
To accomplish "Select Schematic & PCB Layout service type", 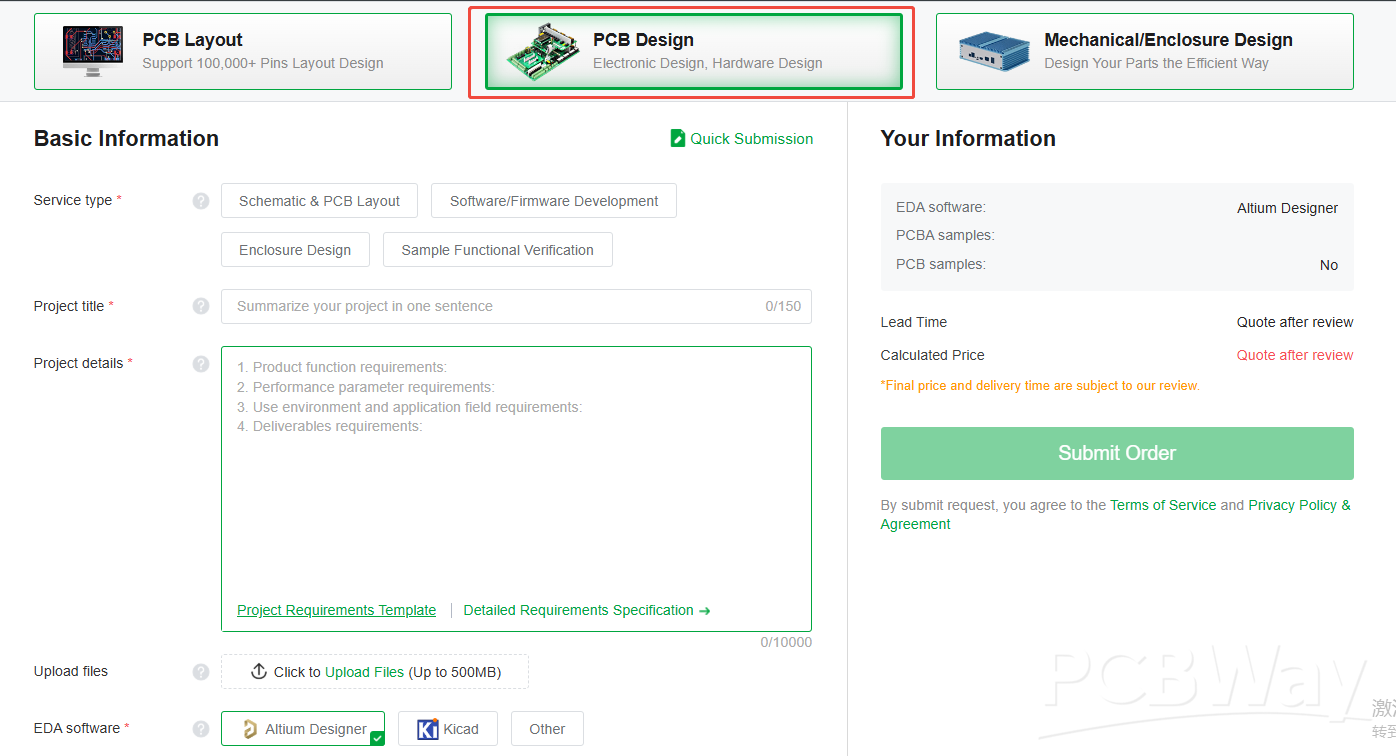I will 319,201.
